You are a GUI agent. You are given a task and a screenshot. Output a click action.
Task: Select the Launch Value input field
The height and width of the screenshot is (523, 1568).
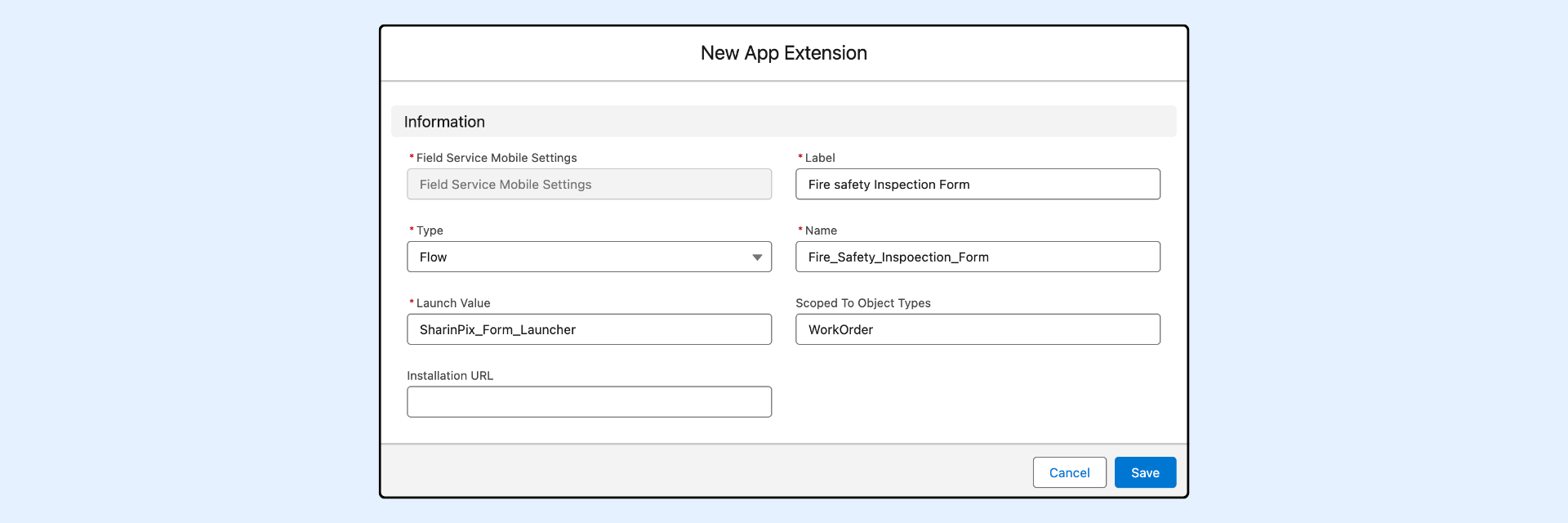588,329
